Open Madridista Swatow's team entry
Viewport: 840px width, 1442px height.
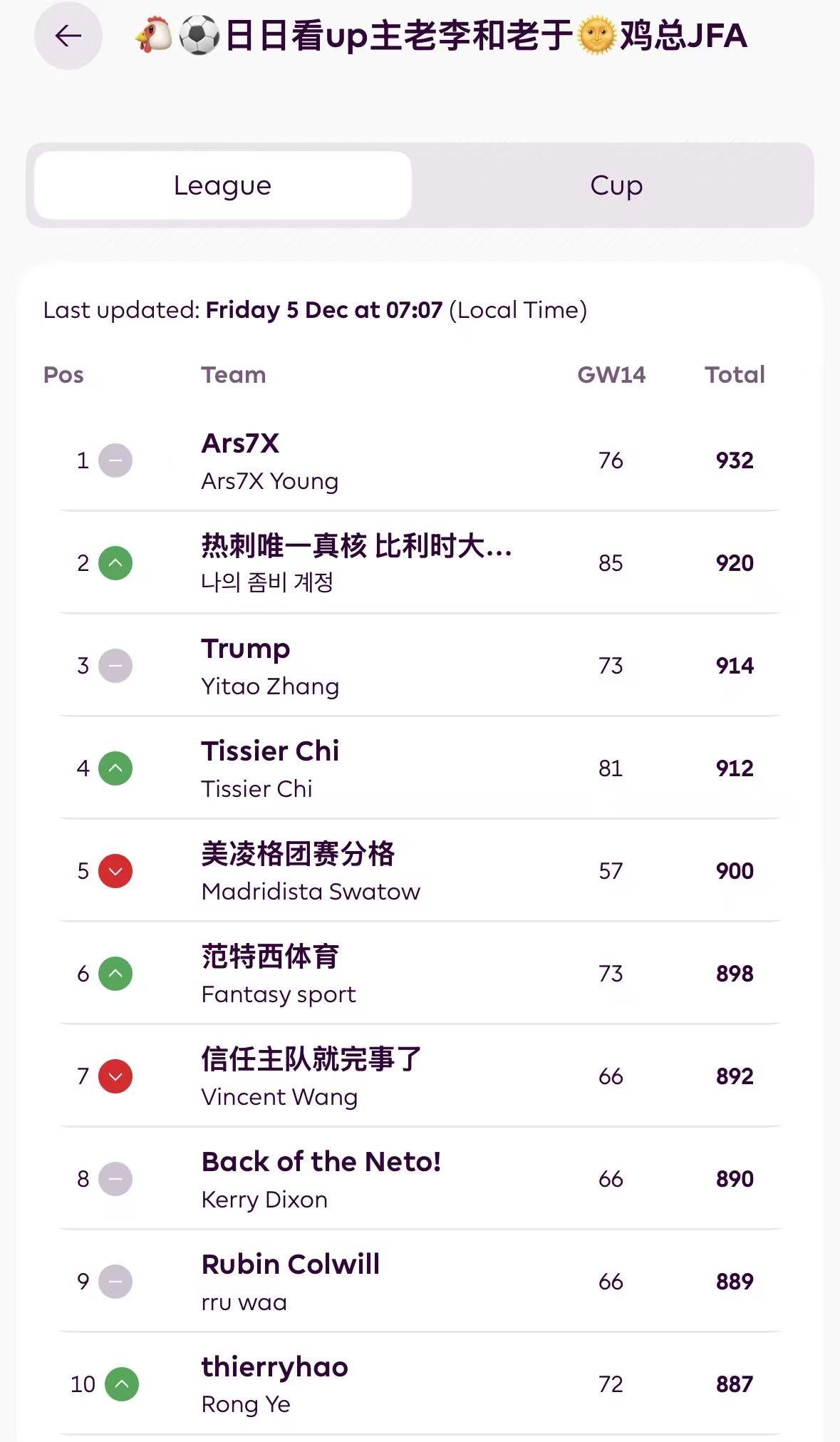click(311, 891)
